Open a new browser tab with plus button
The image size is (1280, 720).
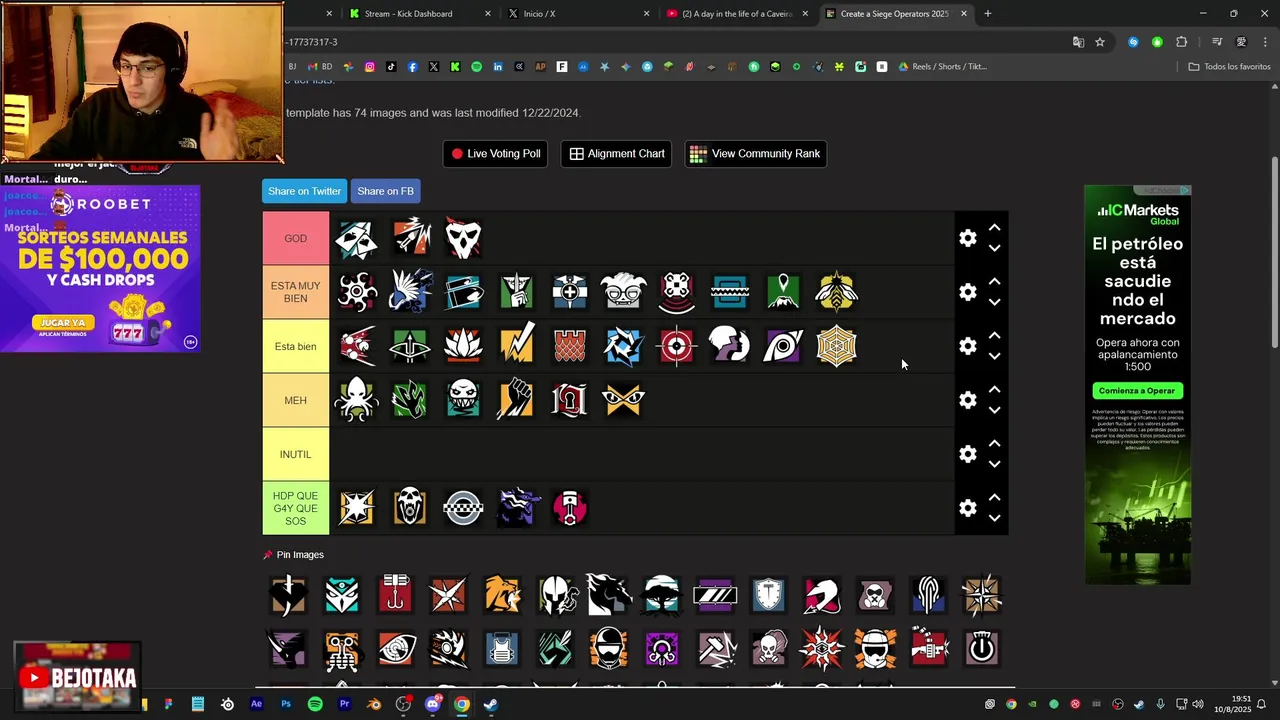click(x=988, y=14)
